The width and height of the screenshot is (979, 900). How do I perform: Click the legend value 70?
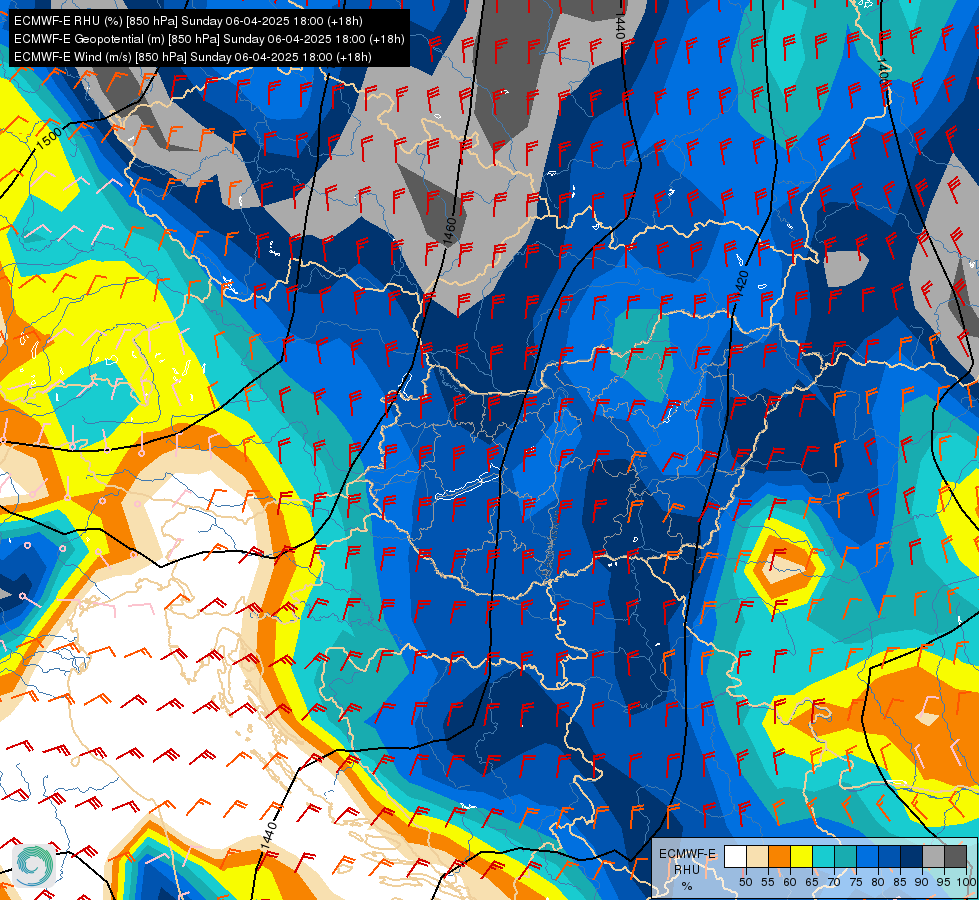pos(834,882)
